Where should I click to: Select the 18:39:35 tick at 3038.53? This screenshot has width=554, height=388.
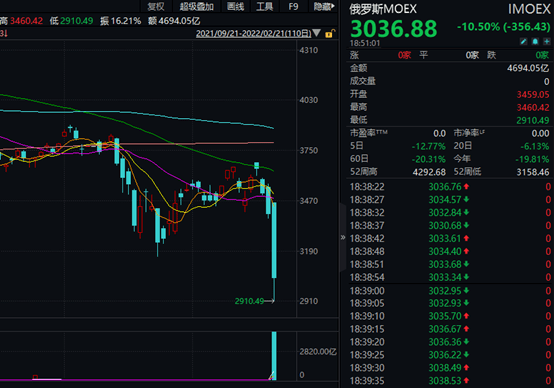click(x=450, y=381)
